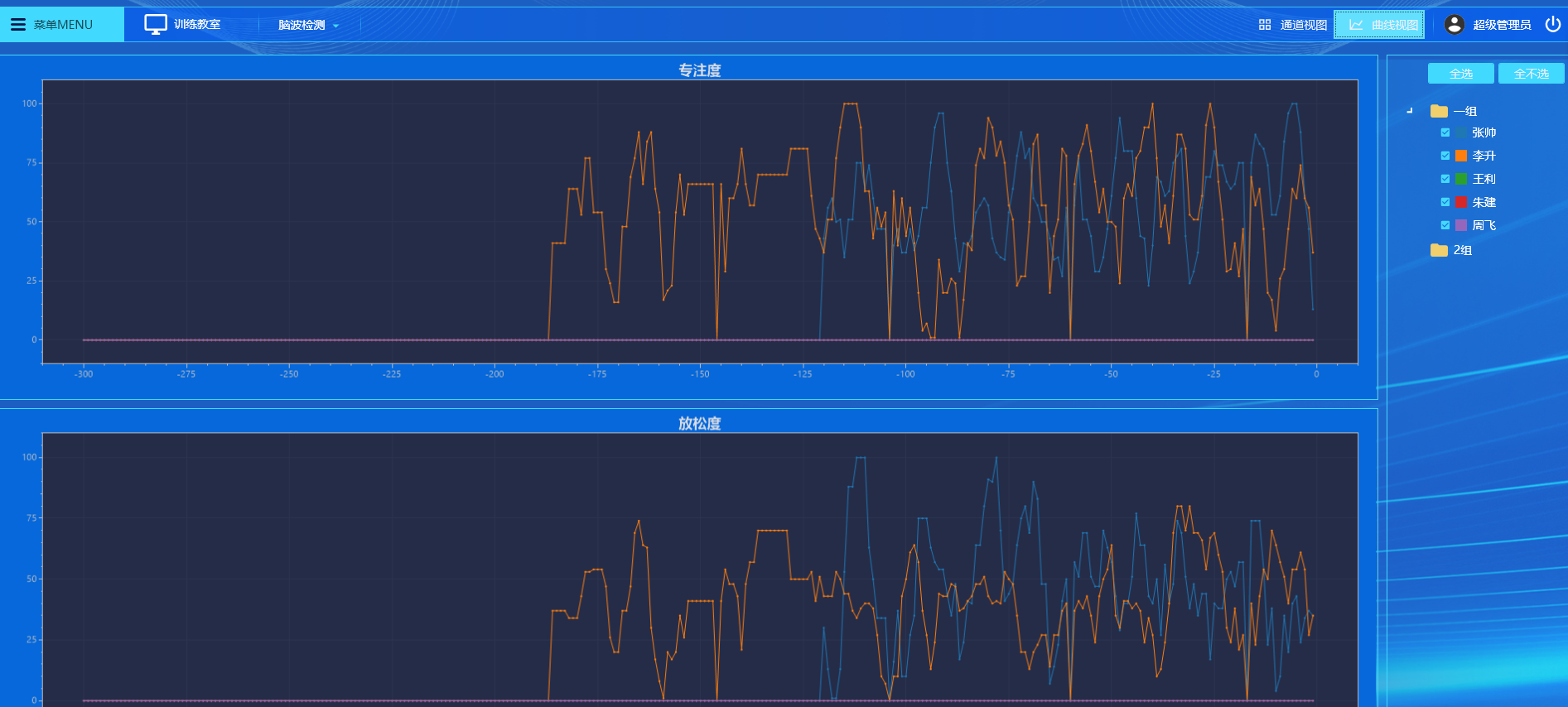The image size is (1568, 707).
Task: Select 李升 in the tree
Action: [x=1484, y=156]
